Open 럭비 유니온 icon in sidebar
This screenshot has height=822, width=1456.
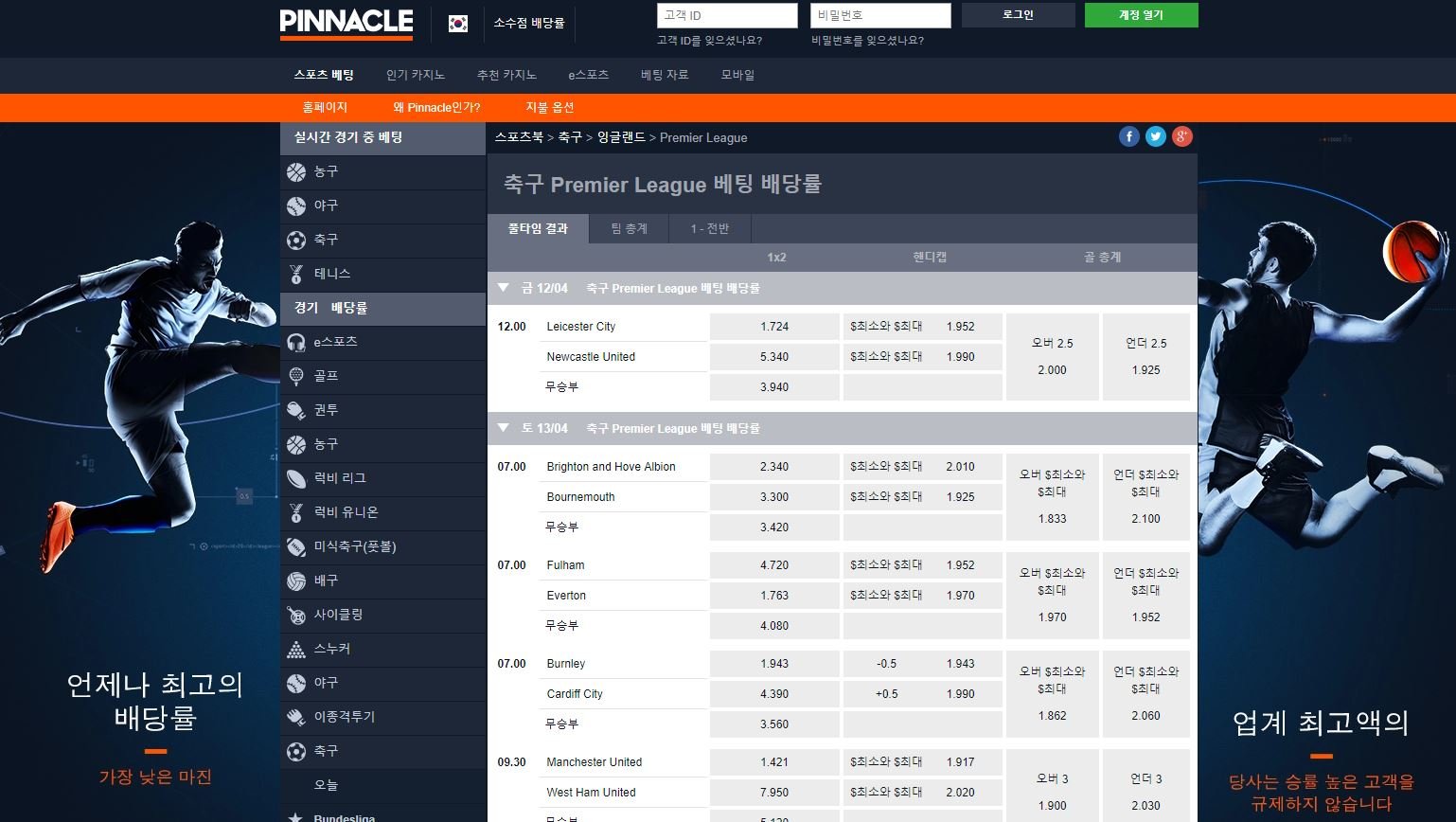coord(296,512)
